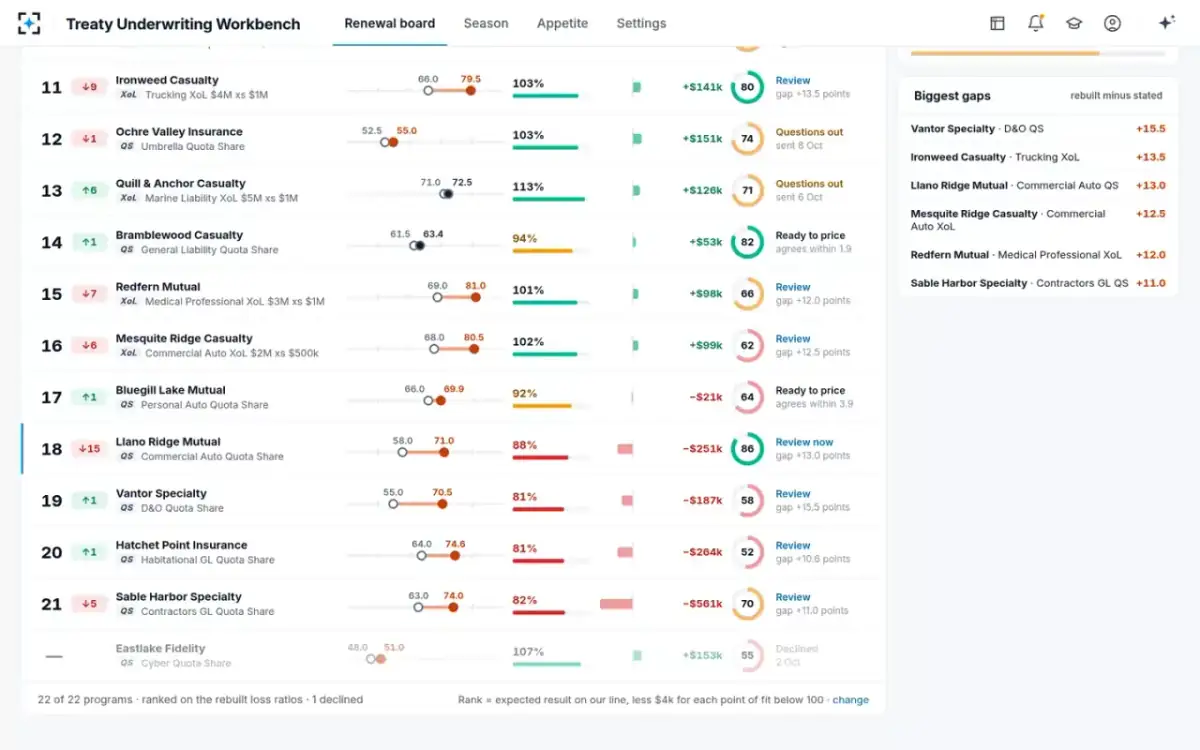Click the QS badge under Ochre Valley Insurance
The width and height of the screenshot is (1200, 750).
point(126,146)
